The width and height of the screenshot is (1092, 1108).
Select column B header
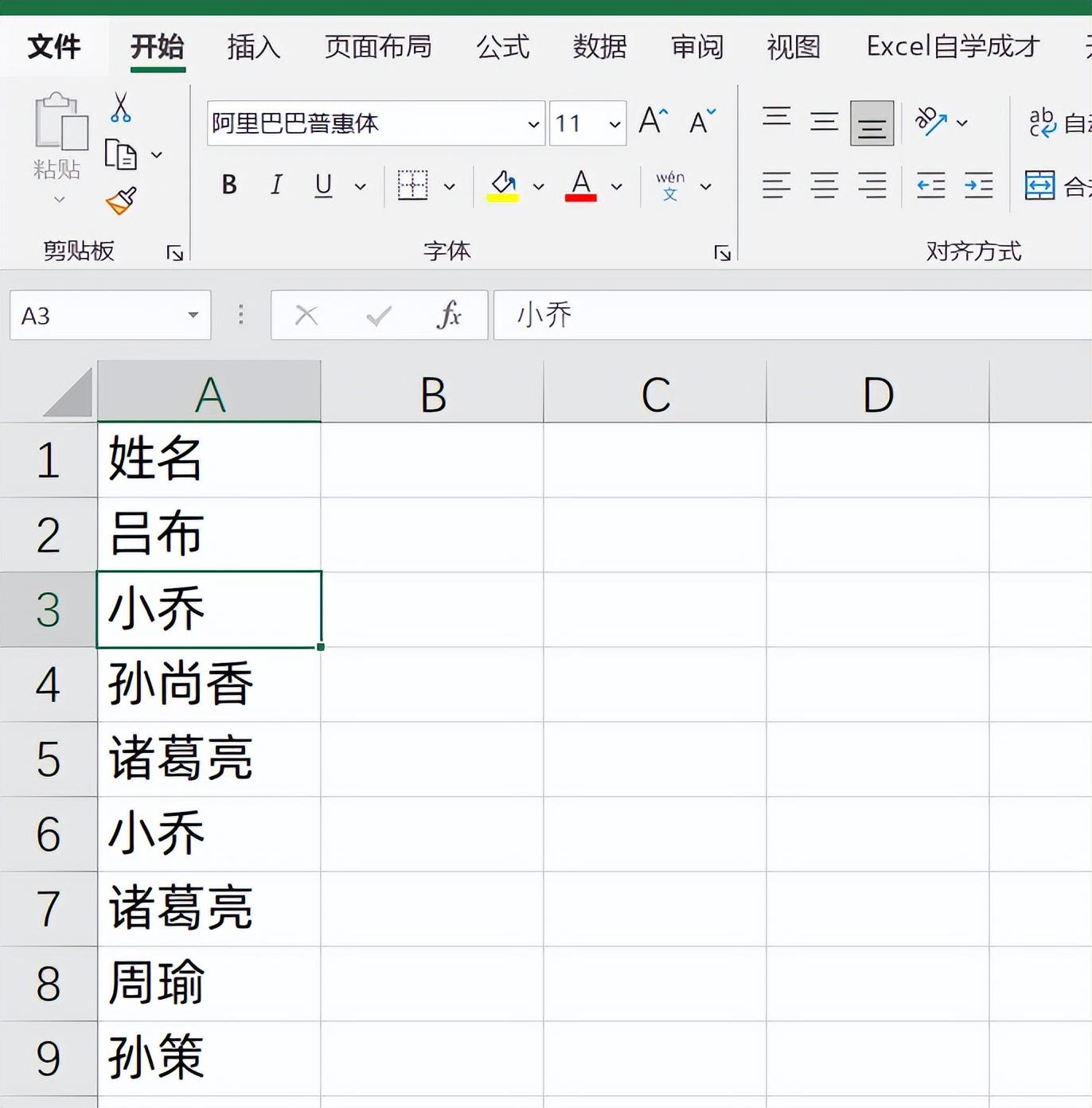(432, 392)
